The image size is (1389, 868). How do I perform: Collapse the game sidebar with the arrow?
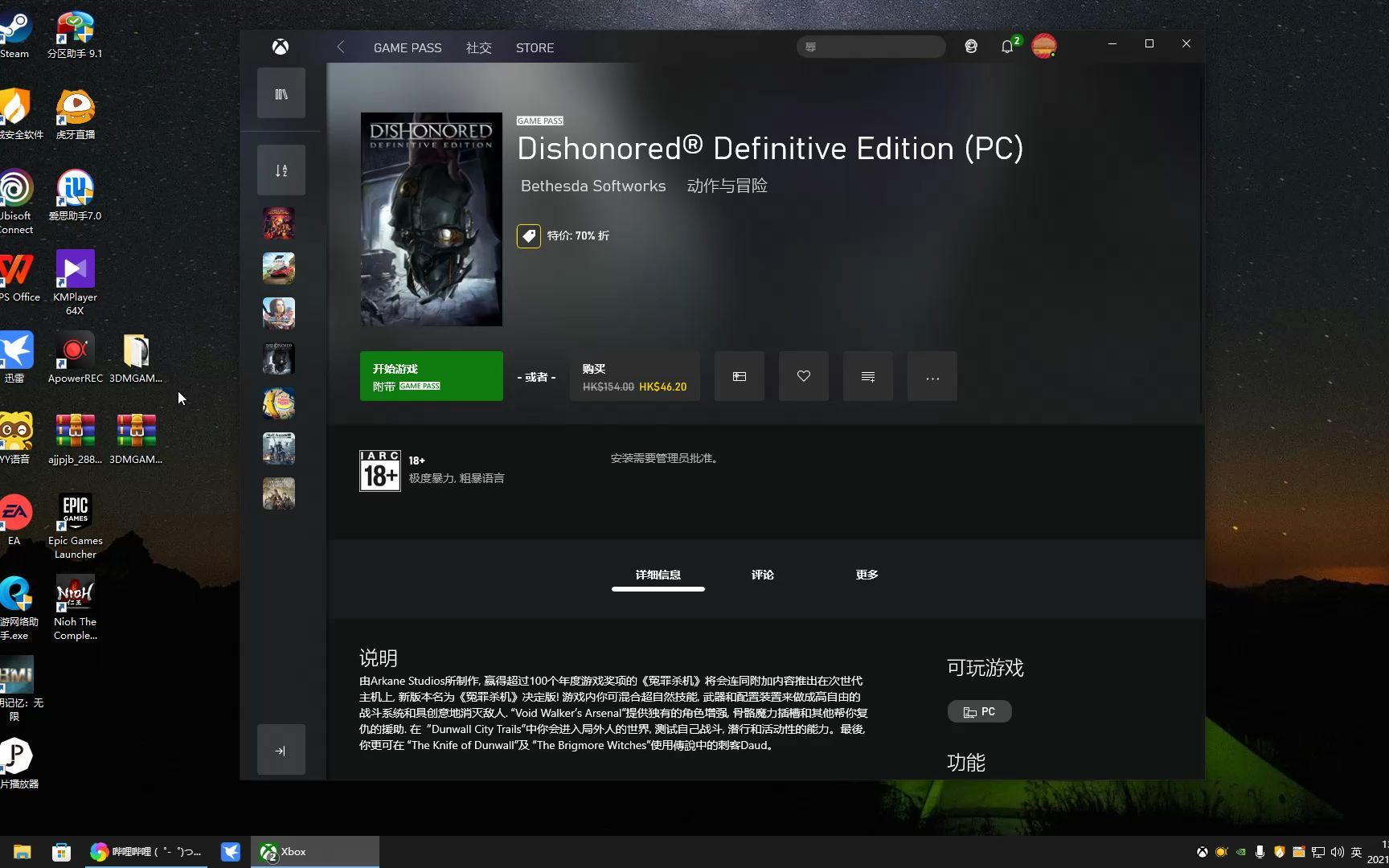[x=281, y=749]
